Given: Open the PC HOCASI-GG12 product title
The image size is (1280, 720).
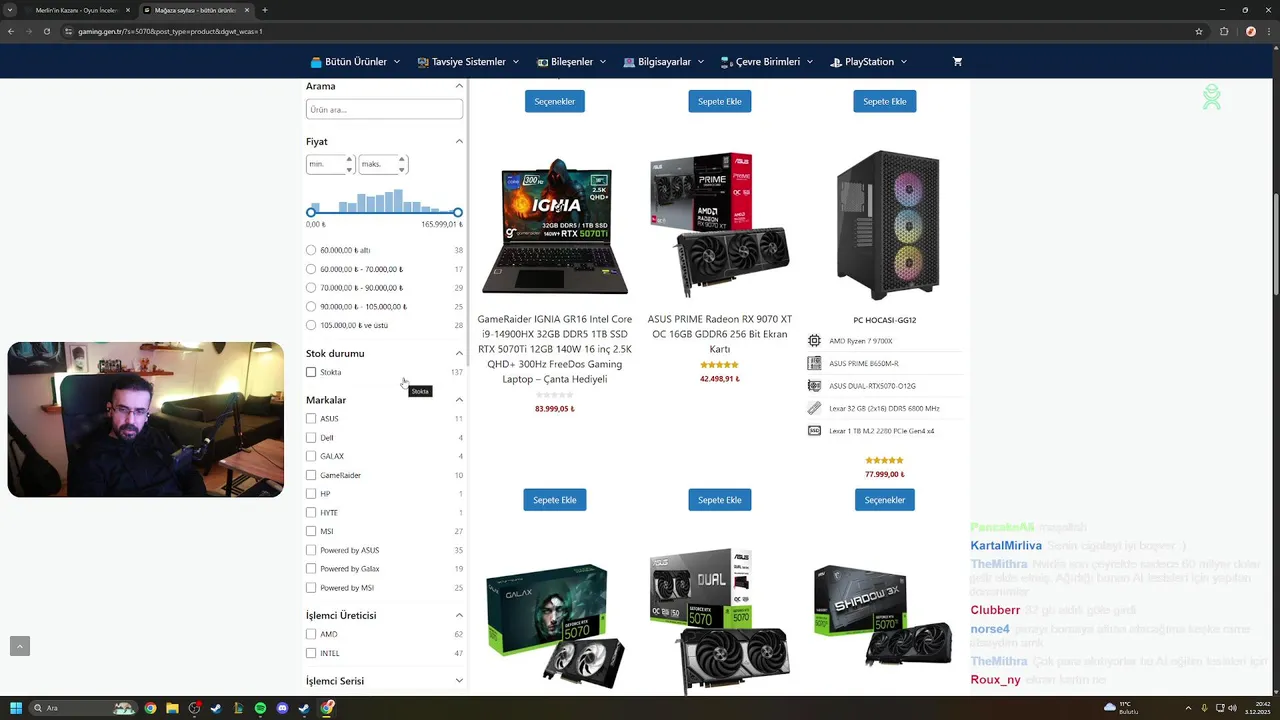Looking at the screenshot, I should tap(885, 320).
